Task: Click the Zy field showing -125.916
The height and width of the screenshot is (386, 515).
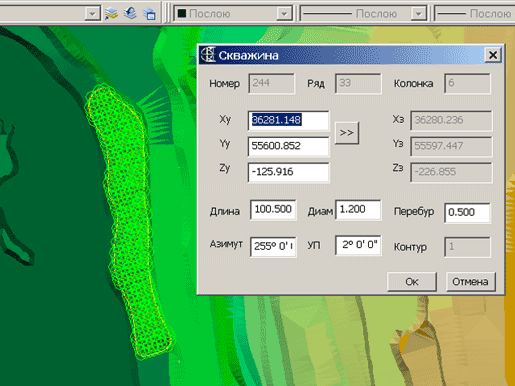Action: (x=288, y=172)
